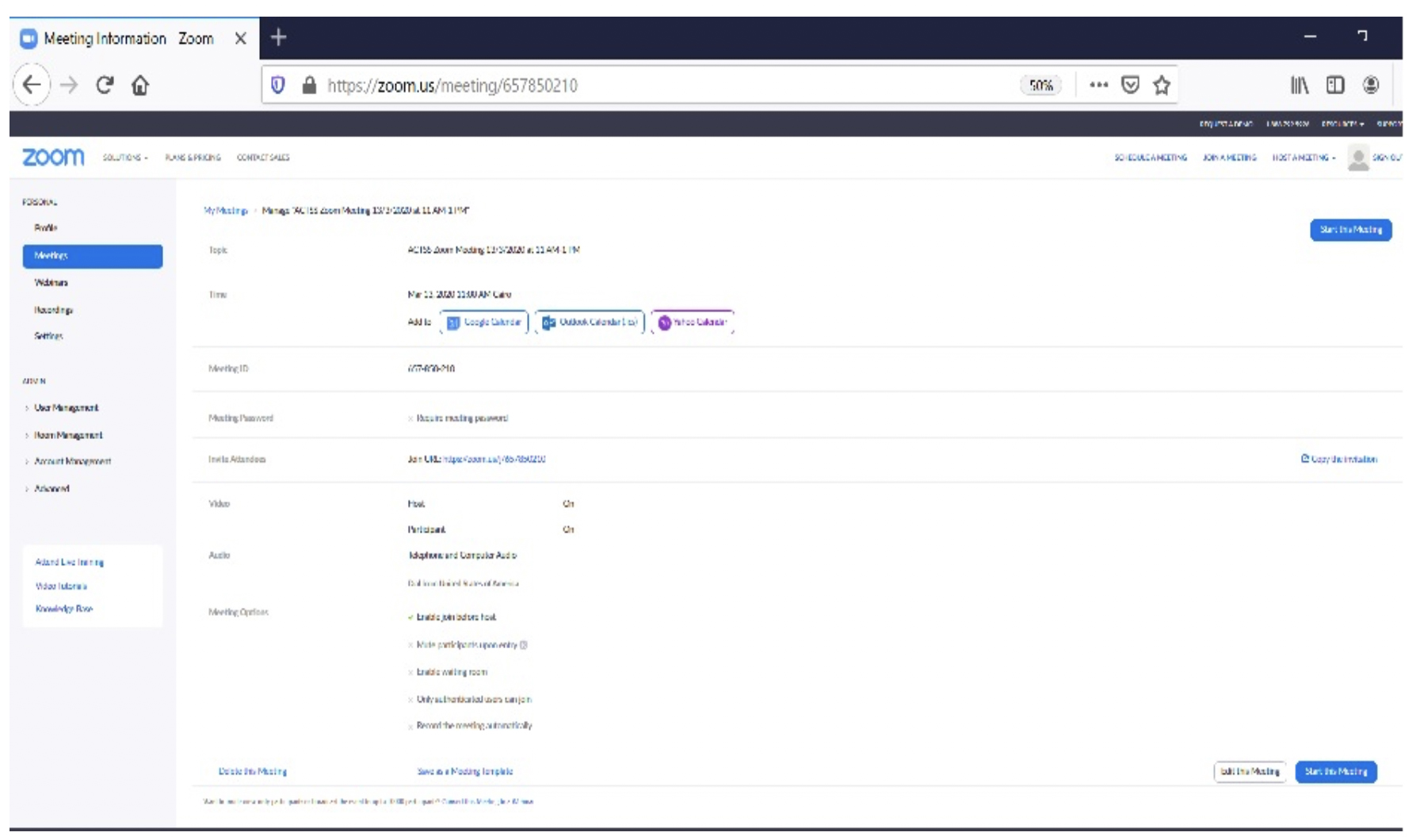This screenshot has width=1420, height=840.
Task: Open a new browser tab
Action: coord(278,37)
